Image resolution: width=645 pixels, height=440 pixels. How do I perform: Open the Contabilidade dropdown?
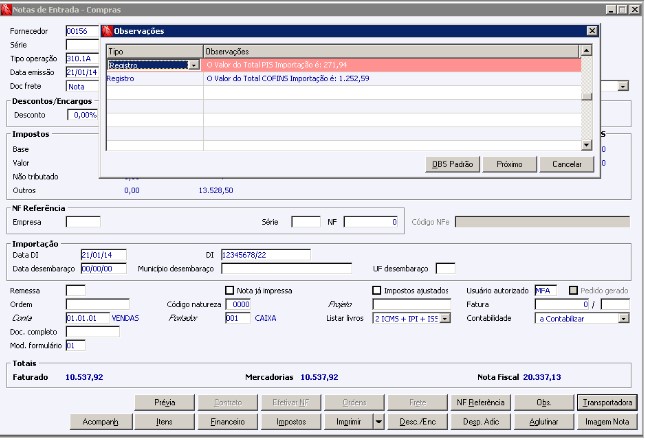pyautogui.click(x=624, y=318)
